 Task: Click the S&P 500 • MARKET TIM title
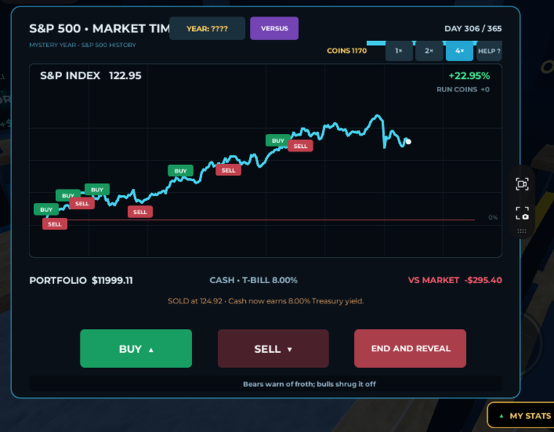click(x=99, y=28)
